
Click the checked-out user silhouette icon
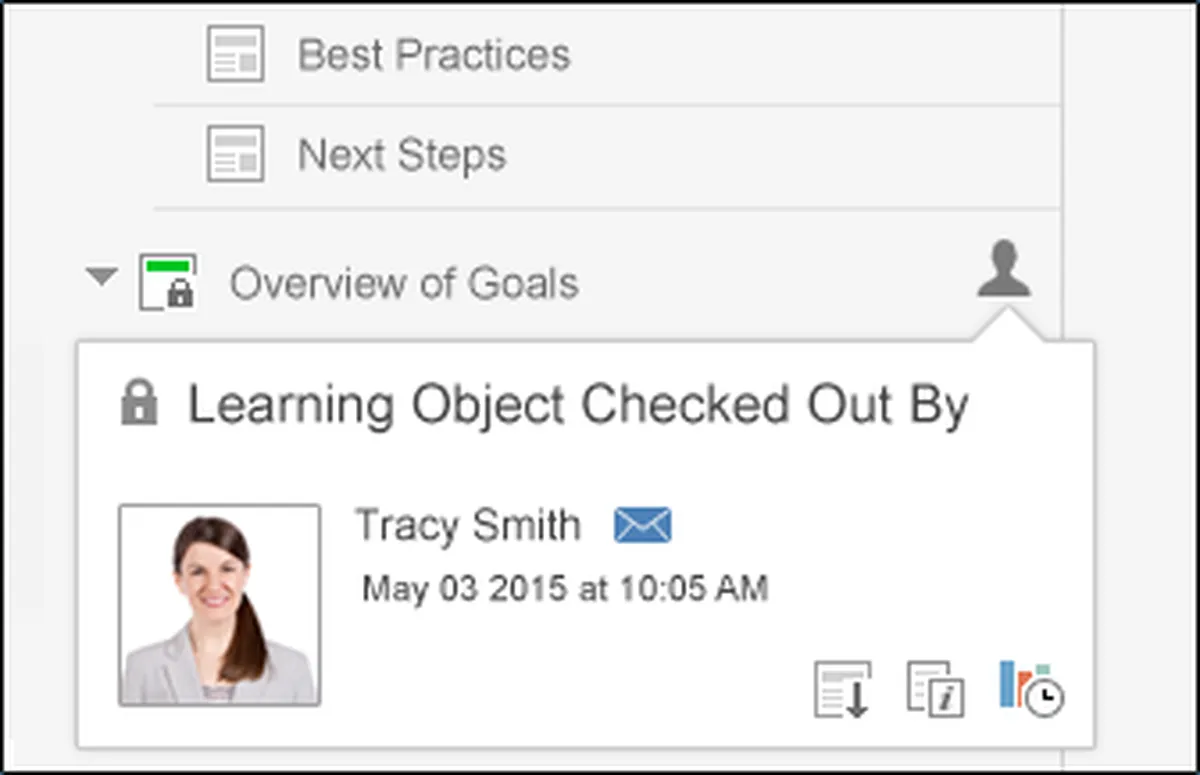(1004, 269)
